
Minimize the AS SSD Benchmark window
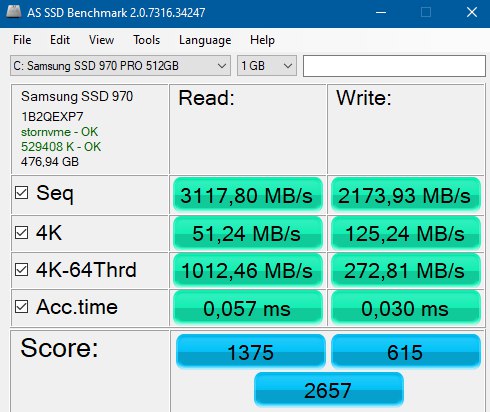tap(381, 13)
